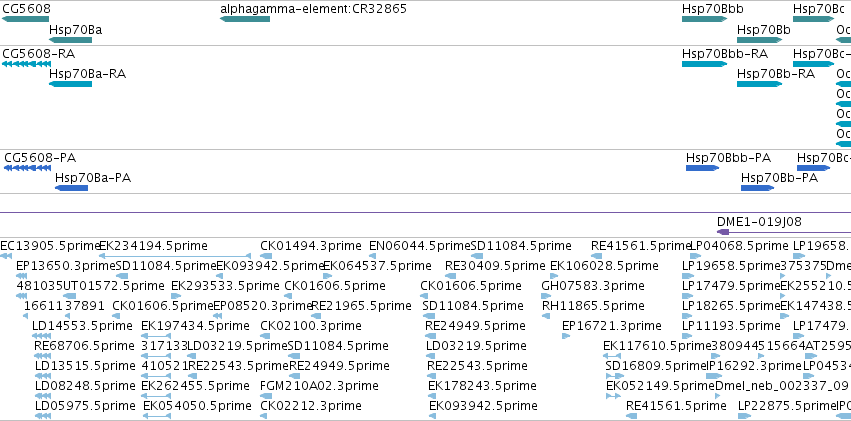Select the Hsp70Ba-PA coding segment
The image size is (851, 421).
point(72,188)
